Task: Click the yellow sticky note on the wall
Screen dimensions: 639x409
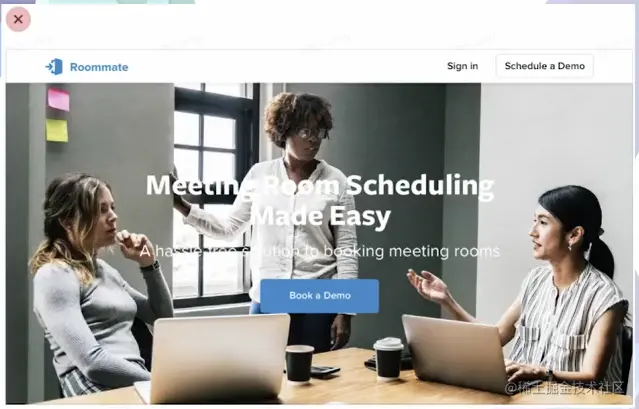Action: click(x=57, y=130)
